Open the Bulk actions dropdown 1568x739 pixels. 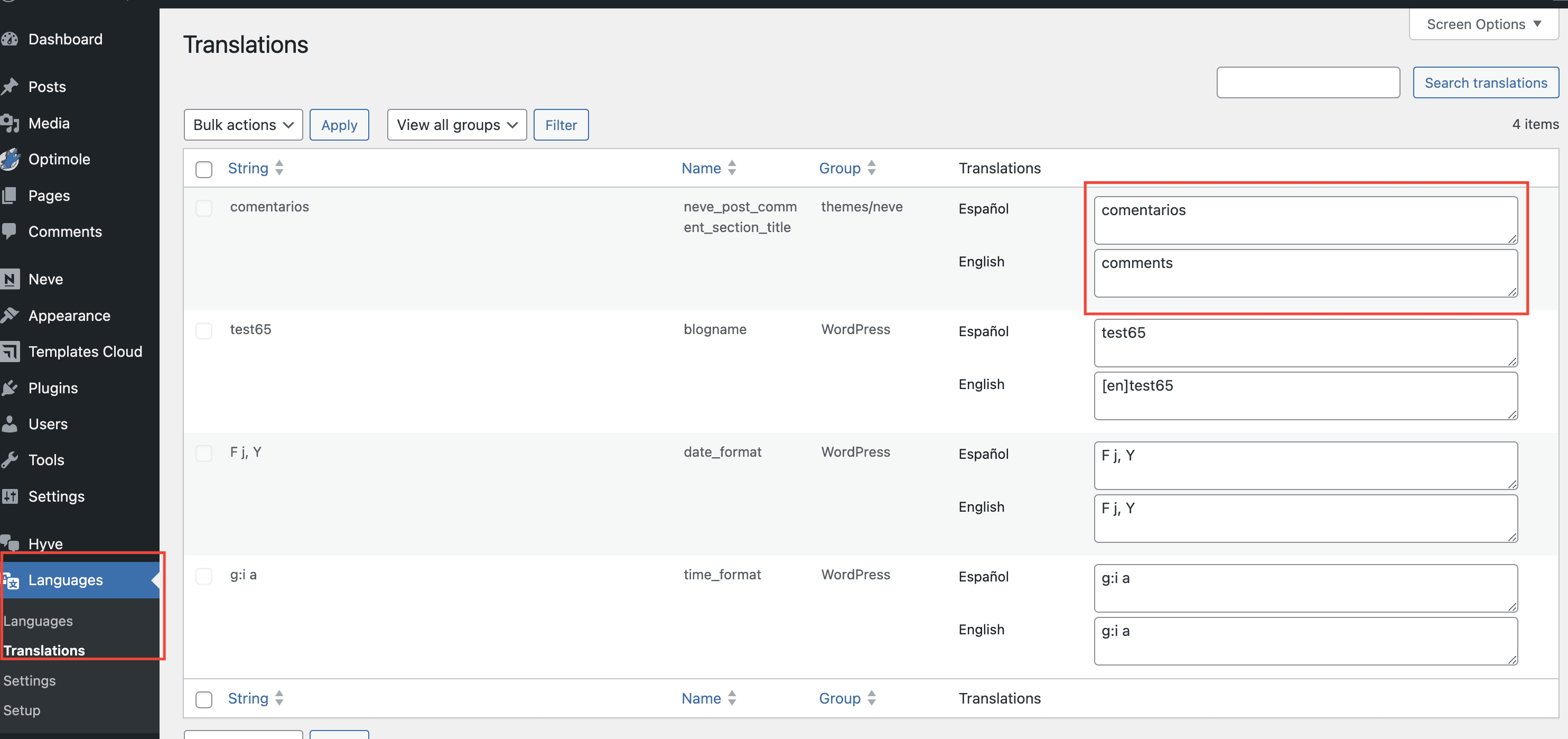point(243,125)
